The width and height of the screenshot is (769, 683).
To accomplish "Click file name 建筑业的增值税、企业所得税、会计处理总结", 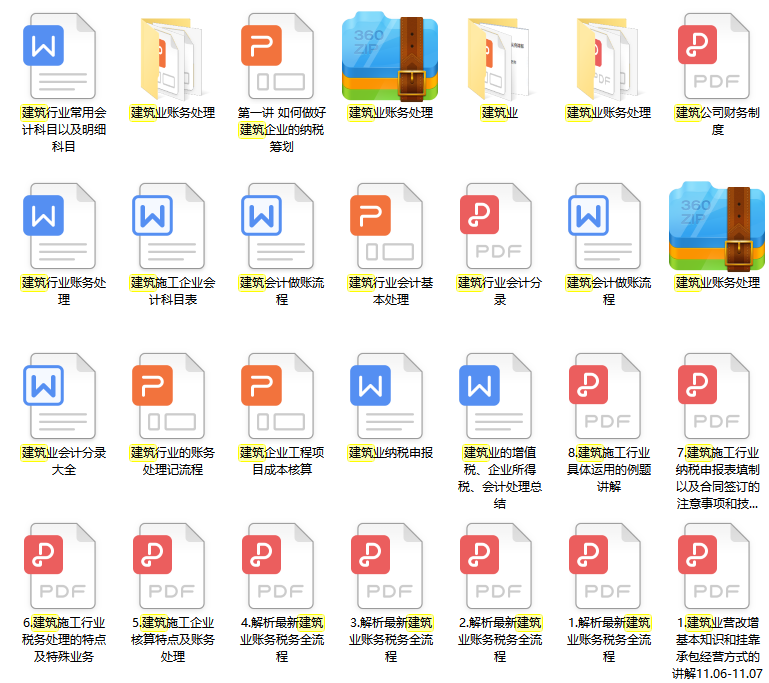I will (x=499, y=478).
